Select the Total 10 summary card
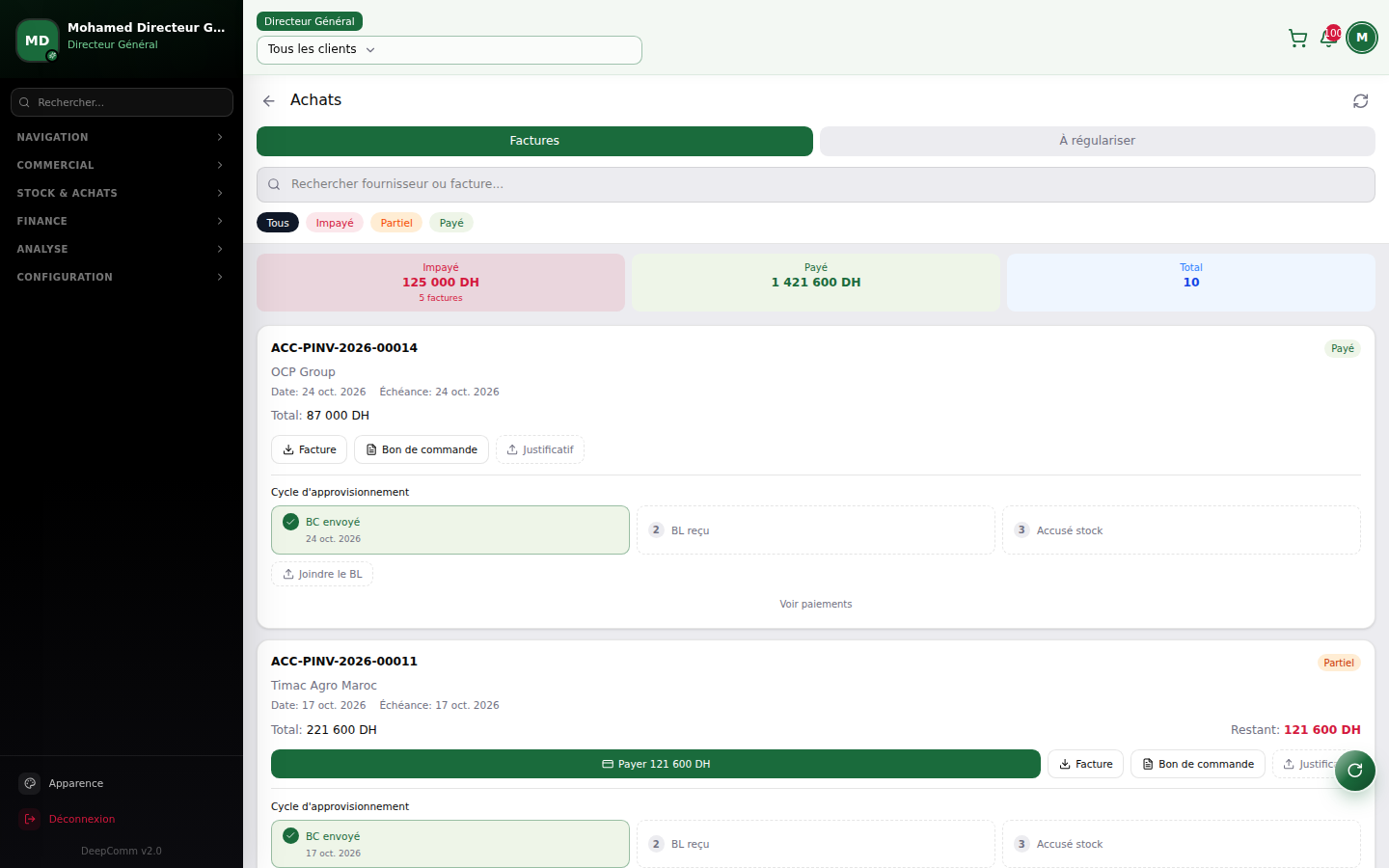Screen dimensions: 1389x868 1191,283
